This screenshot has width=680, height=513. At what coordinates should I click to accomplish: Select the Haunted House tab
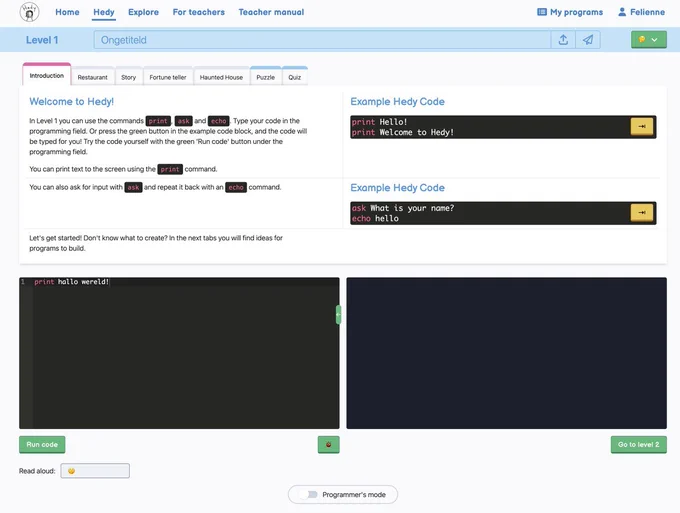click(221, 77)
